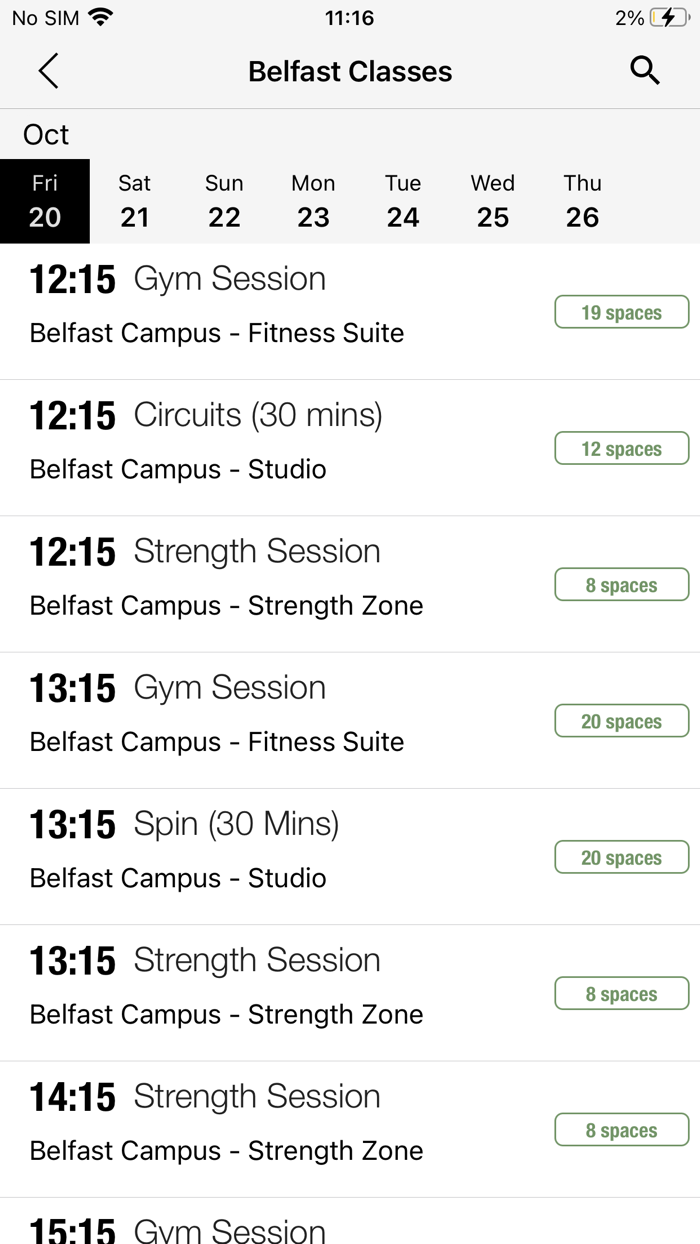Screen dimensions: 700x1244
Task: Tap 19 spaces for the 12:15 Gym Session
Action: point(621,311)
